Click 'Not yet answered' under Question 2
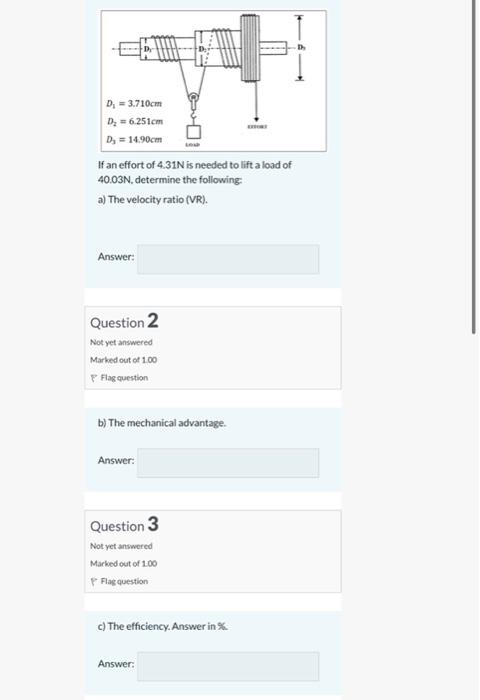This screenshot has height=700, width=480. (x=121, y=342)
